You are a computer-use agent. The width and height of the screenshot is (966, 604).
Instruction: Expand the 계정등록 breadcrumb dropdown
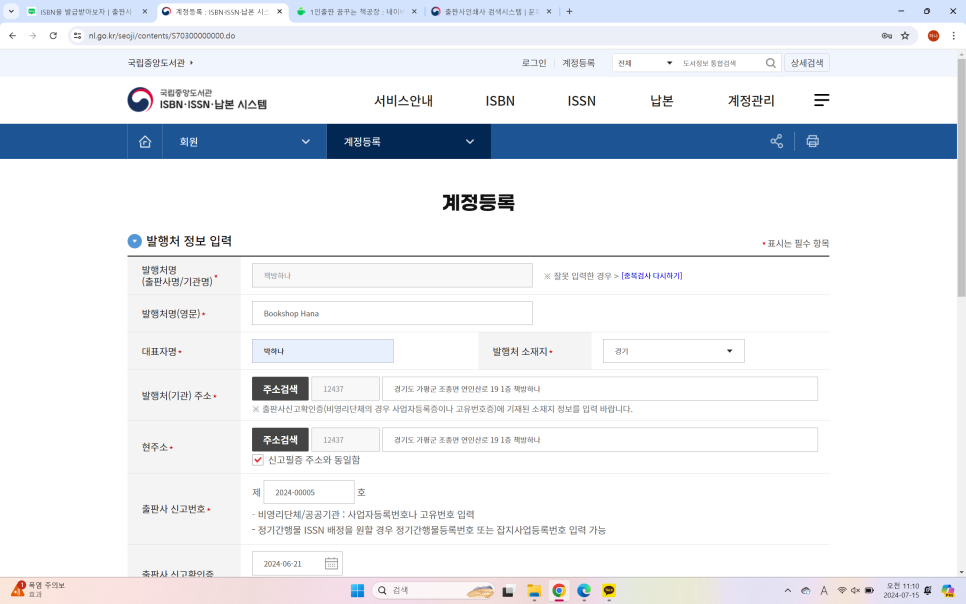(x=408, y=142)
